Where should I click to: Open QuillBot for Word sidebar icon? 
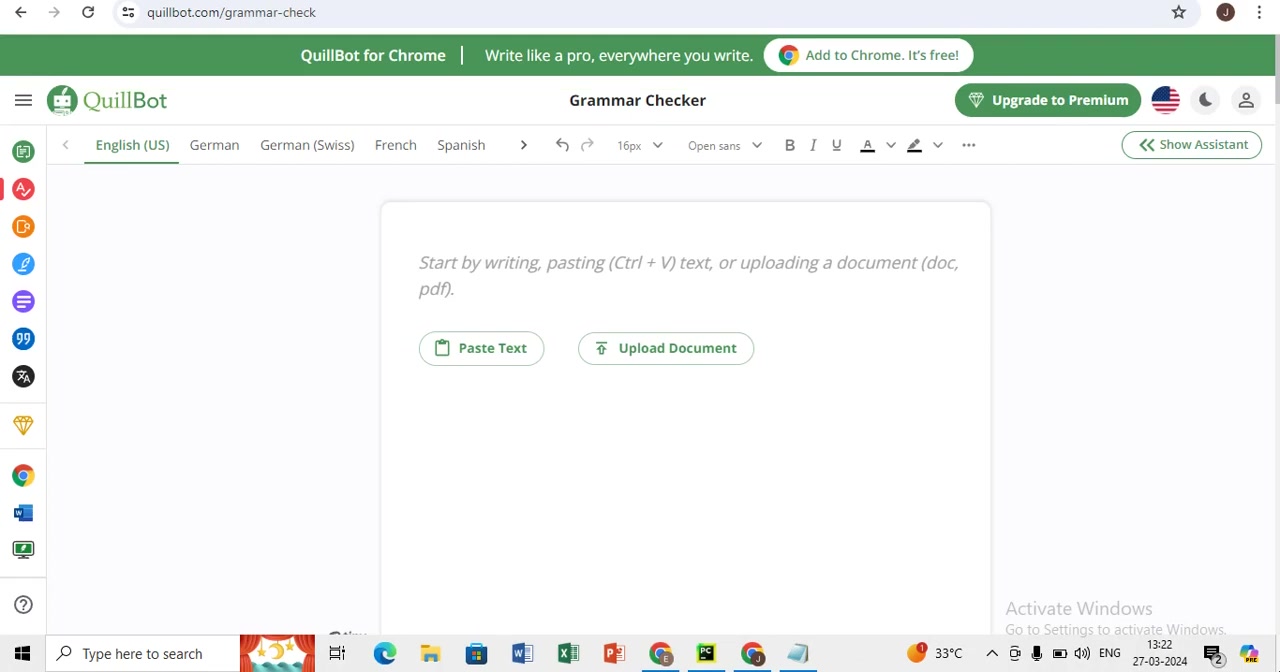coord(23,513)
